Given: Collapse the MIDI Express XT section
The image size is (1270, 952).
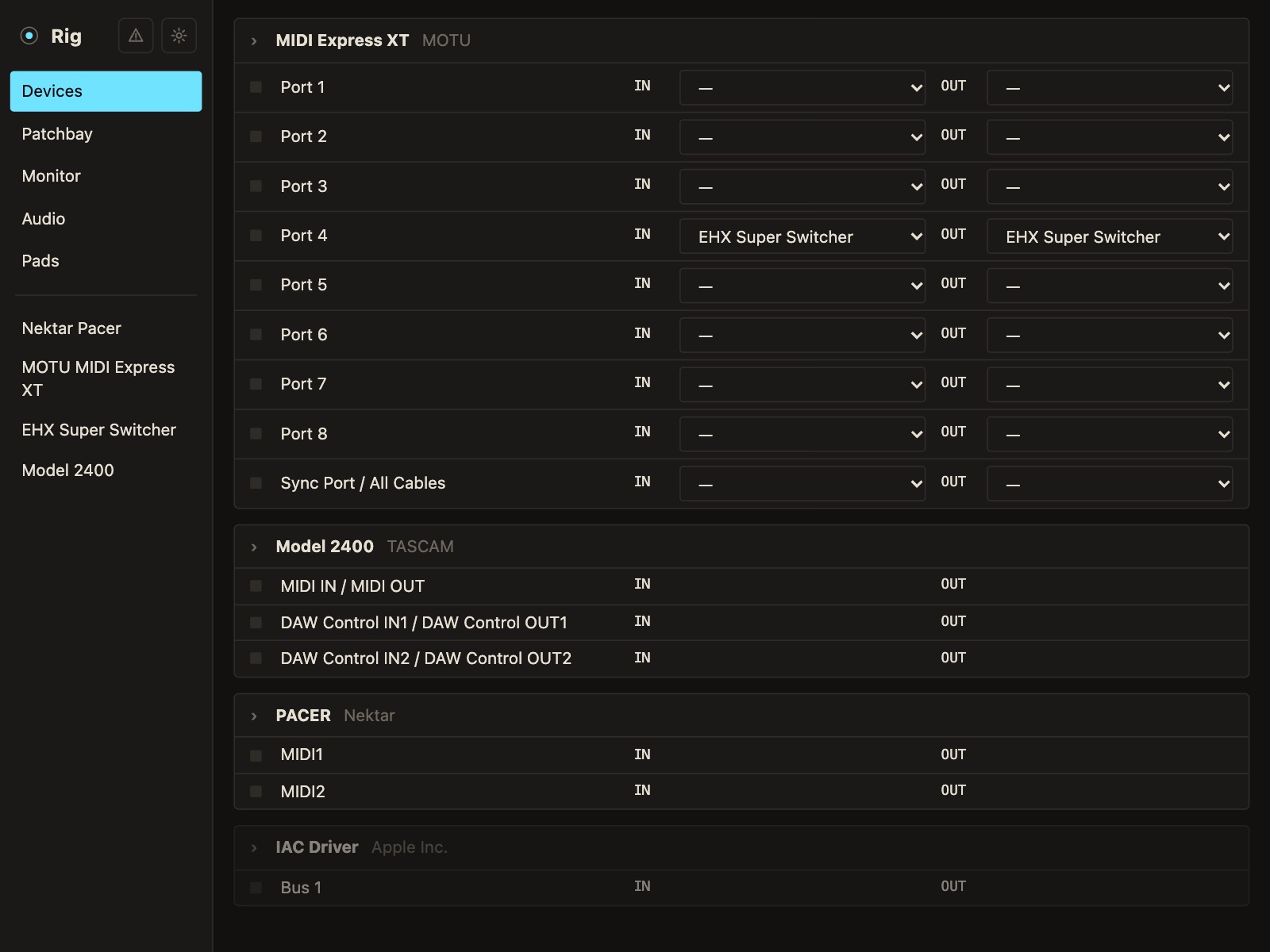Looking at the screenshot, I should click(254, 40).
